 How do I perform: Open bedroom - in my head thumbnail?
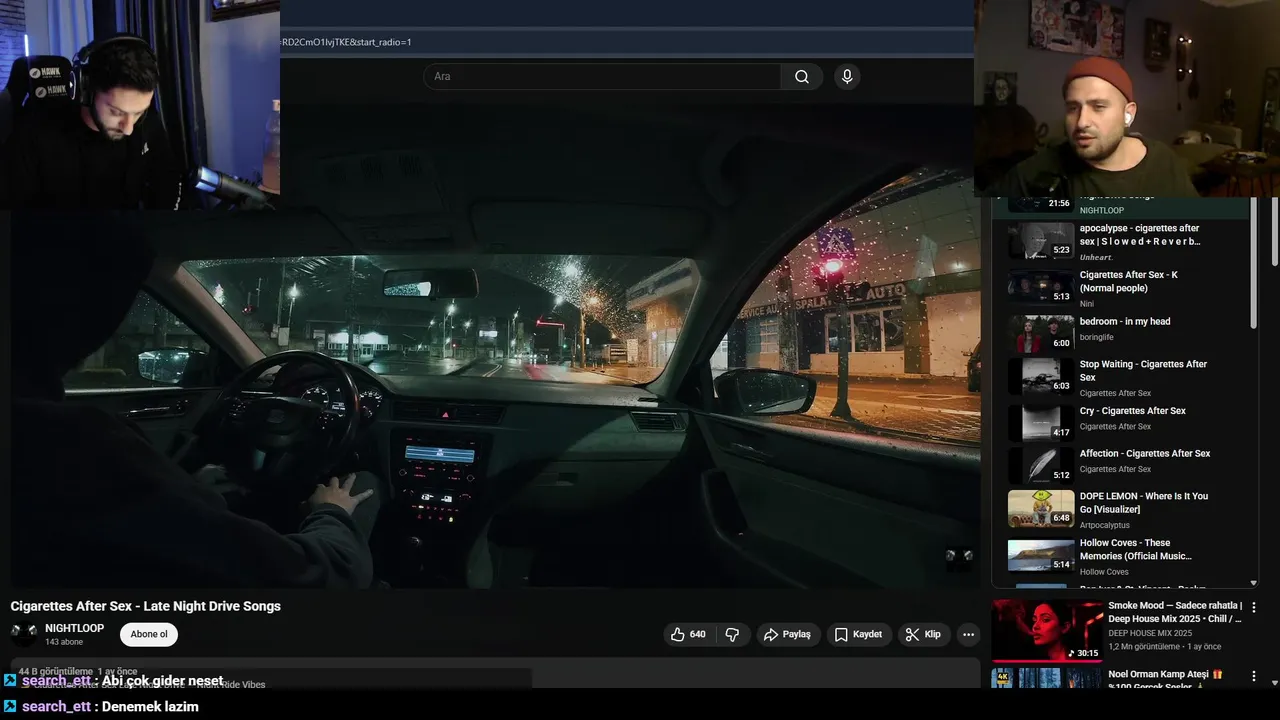[1041, 333]
